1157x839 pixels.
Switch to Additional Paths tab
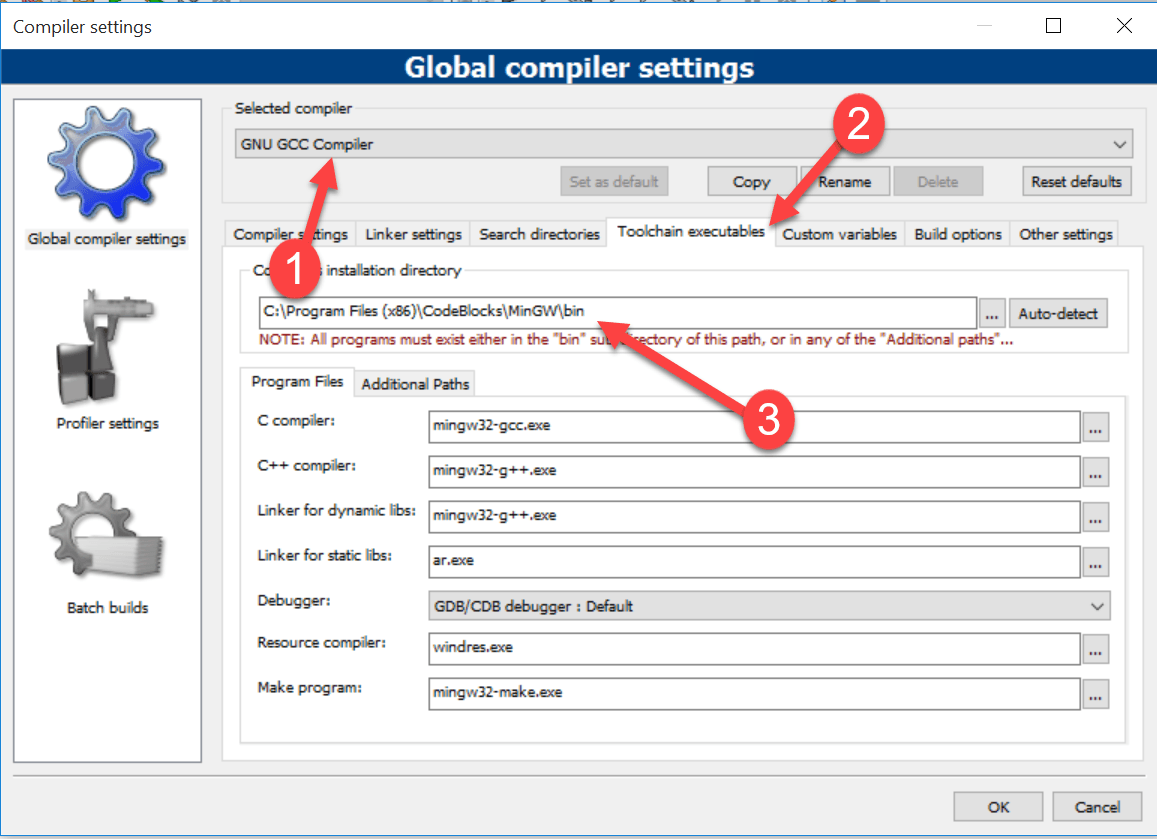tap(415, 384)
